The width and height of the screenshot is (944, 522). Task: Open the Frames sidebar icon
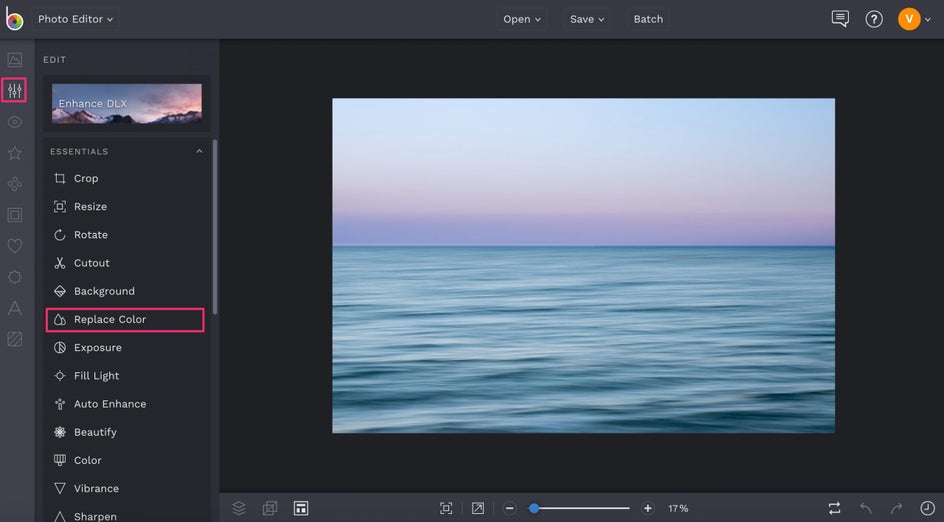tap(14, 215)
